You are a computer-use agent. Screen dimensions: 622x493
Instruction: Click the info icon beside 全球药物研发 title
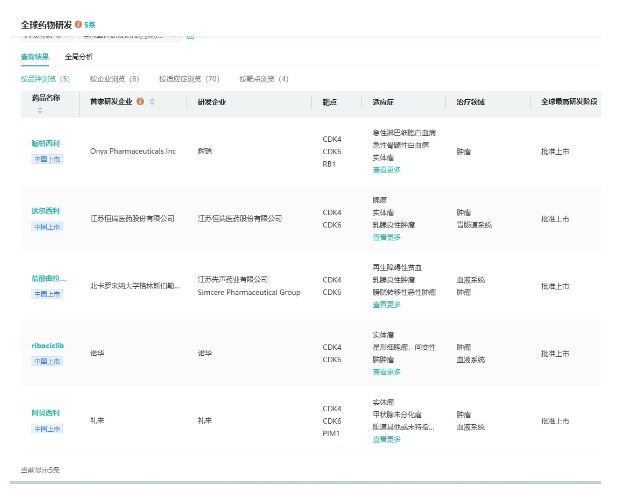point(78,23)
